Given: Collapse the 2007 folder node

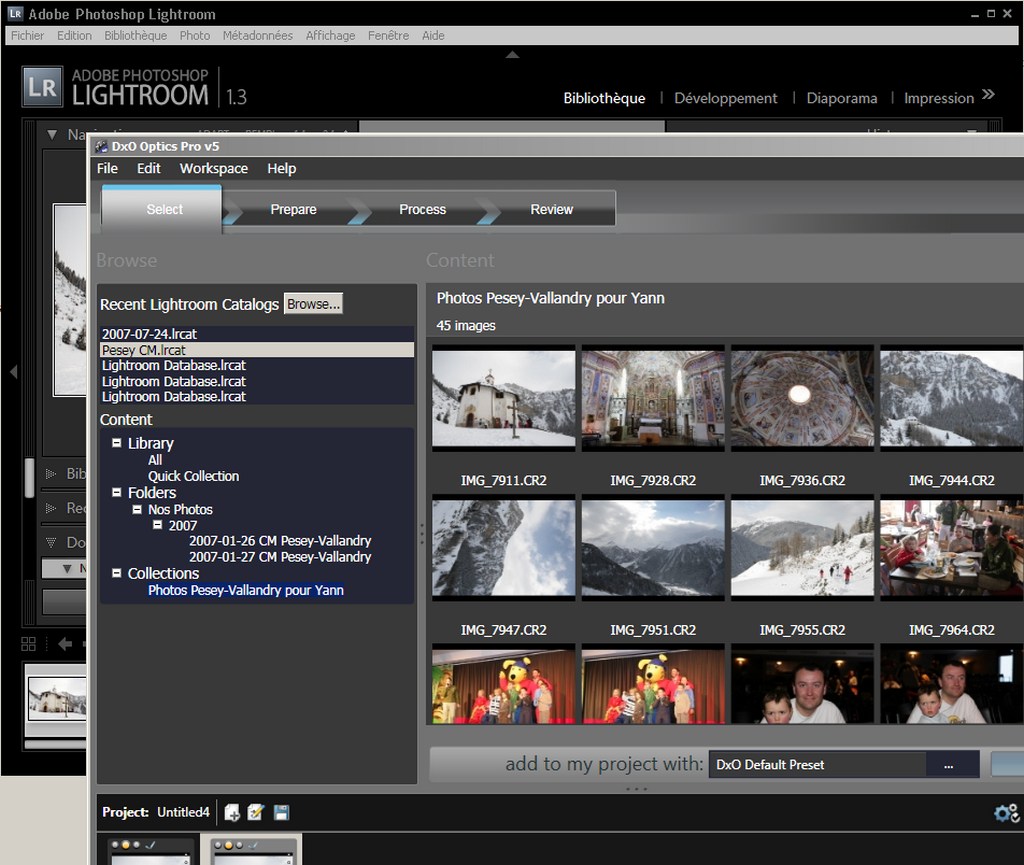Looking at the screenshot, I should (157, 525).
